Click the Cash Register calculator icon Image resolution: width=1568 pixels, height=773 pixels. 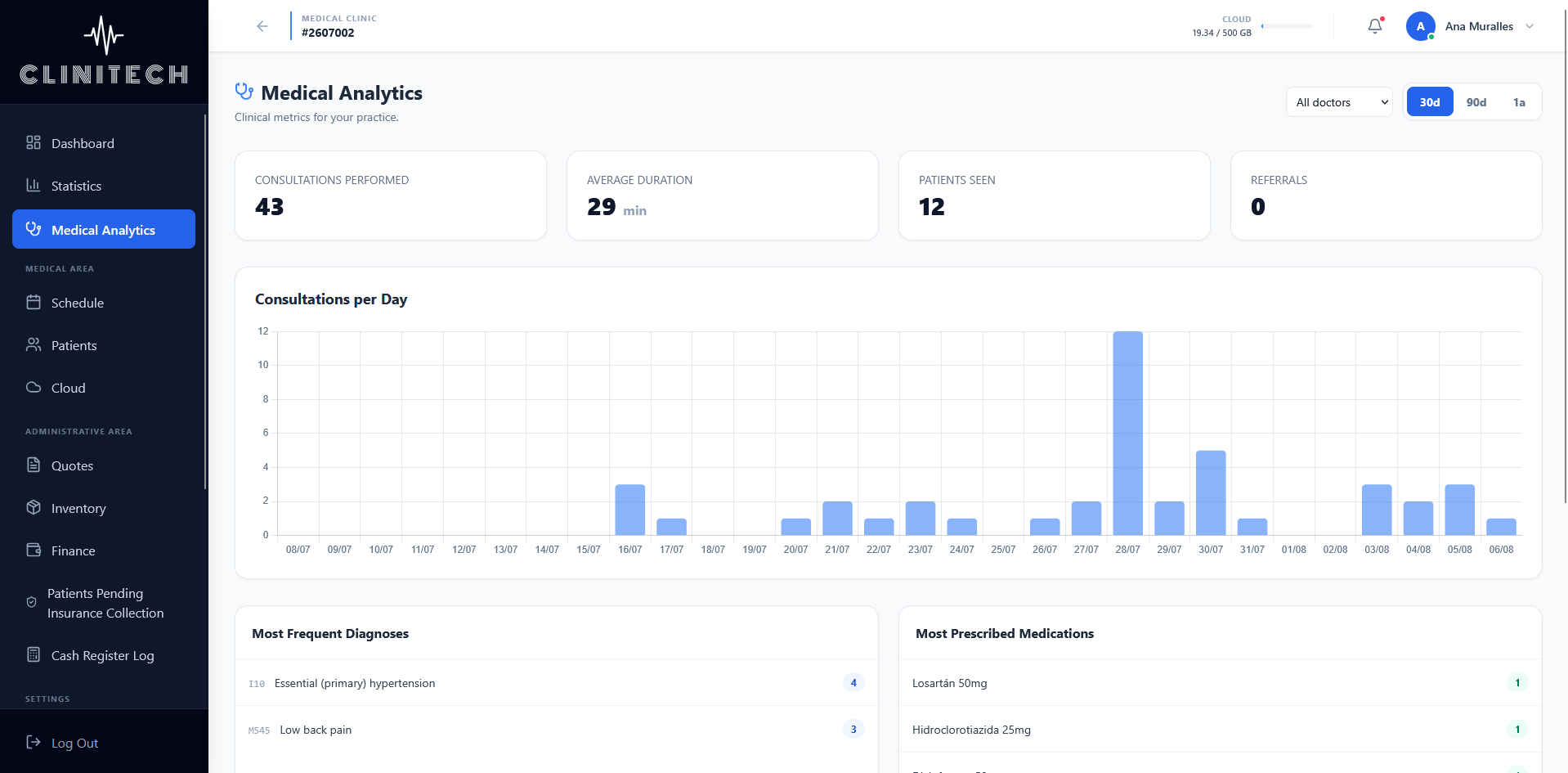click(x=34, y=655)
